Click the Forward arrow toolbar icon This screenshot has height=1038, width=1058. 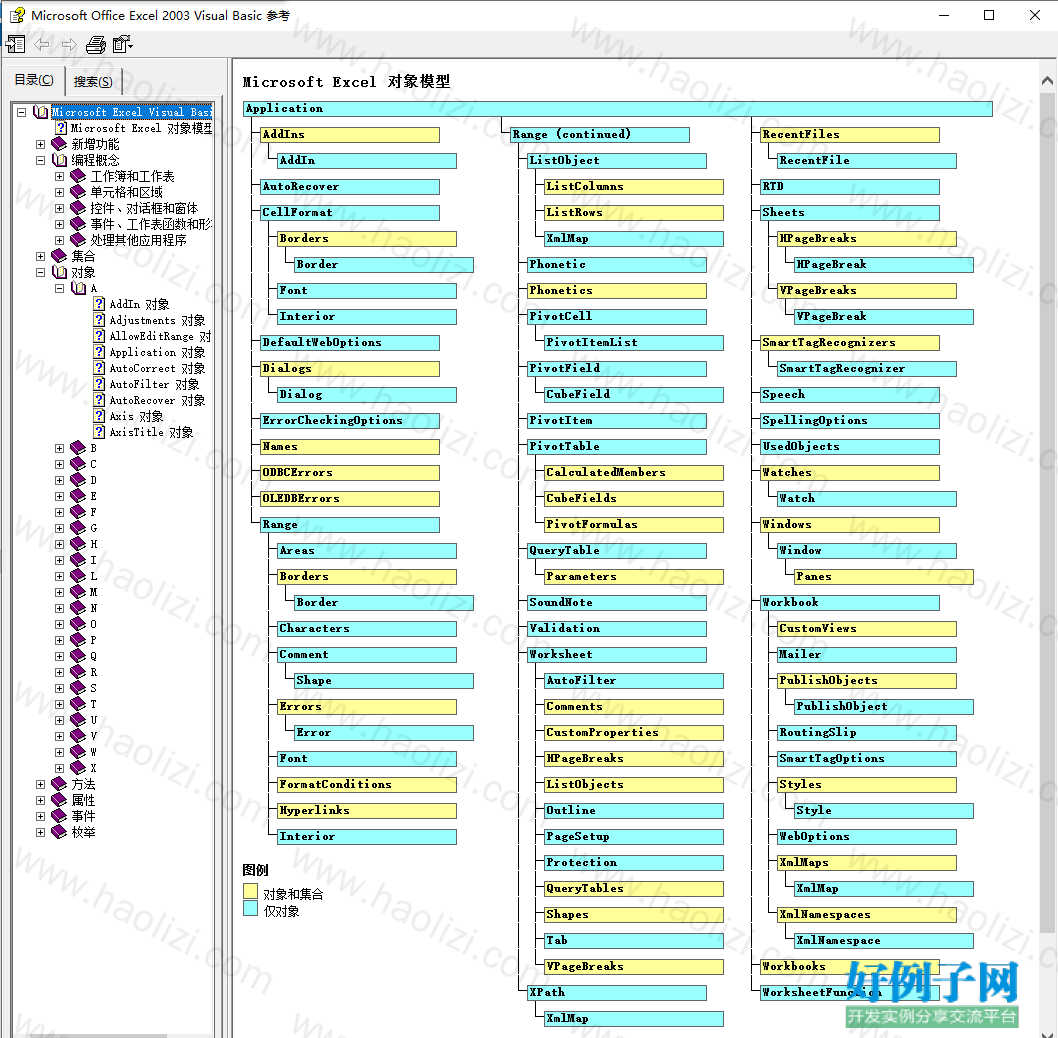tap(69, 45)
